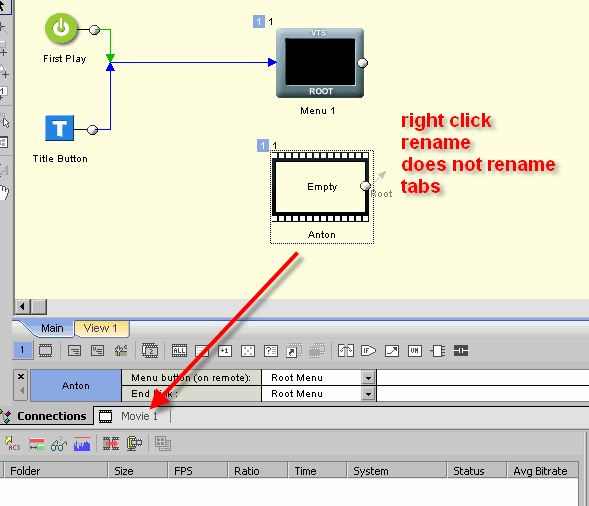This screenshot has height=506, width=589.
Task: Close the Anton properties panel with X
Action: (x=21, y=376)
